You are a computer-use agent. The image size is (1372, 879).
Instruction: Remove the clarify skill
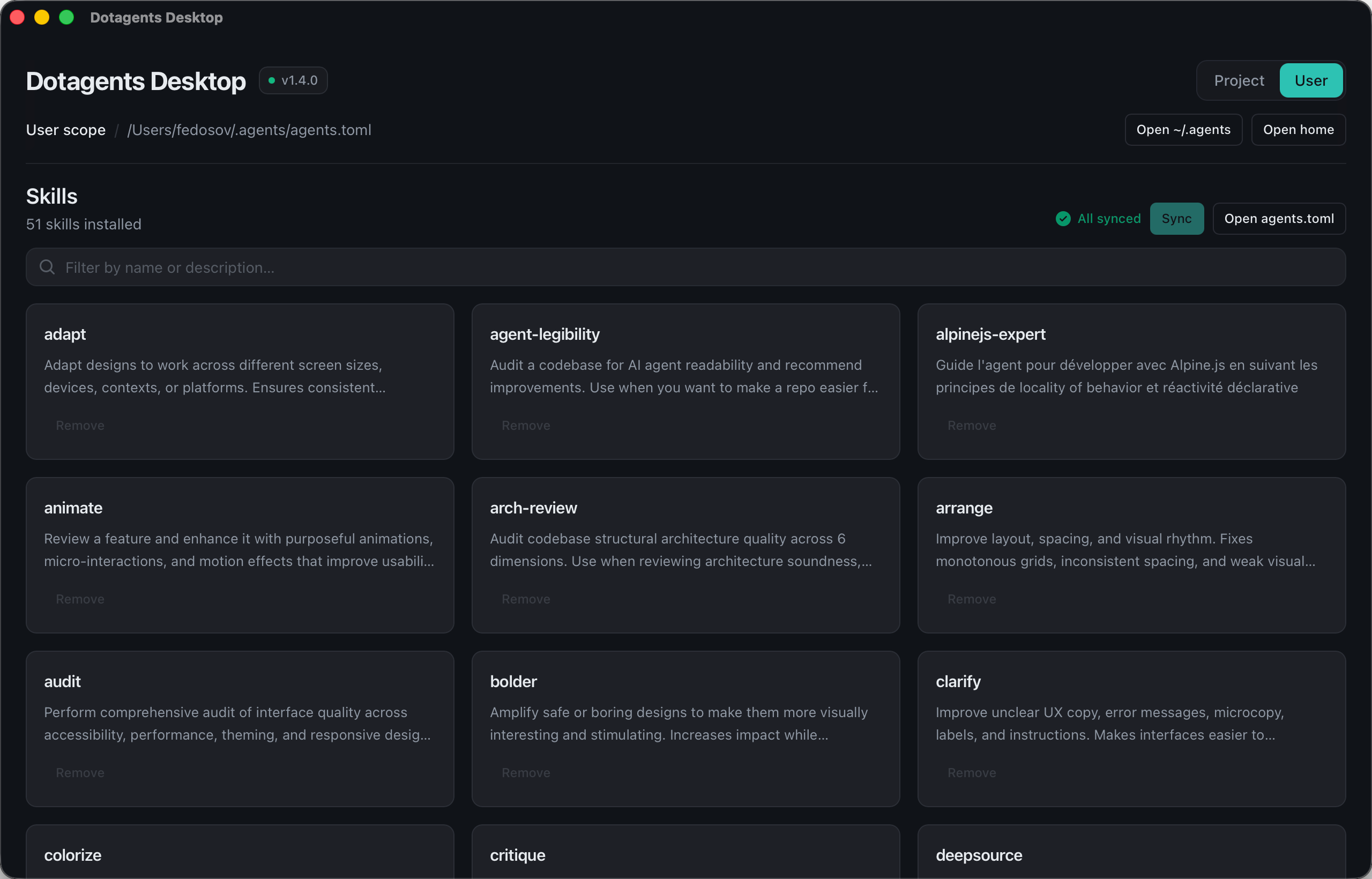[971, 772]
